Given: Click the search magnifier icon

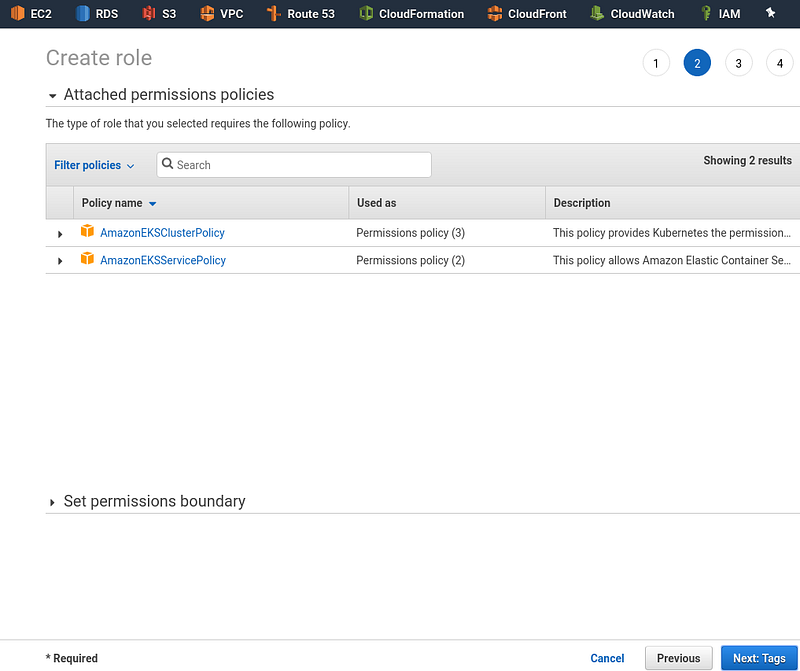Looking at the screenshot, I should pyautogui.click(x=167, y=164).
